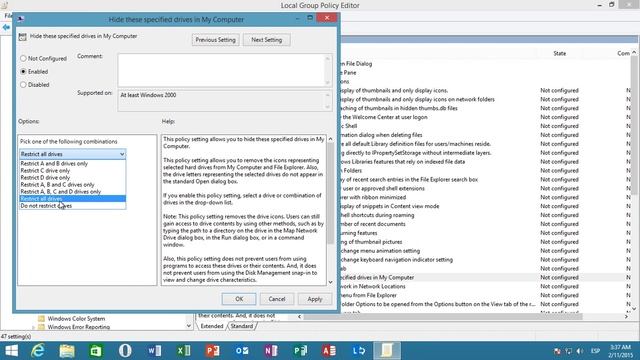Open PowerPoint from the taskbar
Viewport: 640px width, 360px height.
(213, 351)
